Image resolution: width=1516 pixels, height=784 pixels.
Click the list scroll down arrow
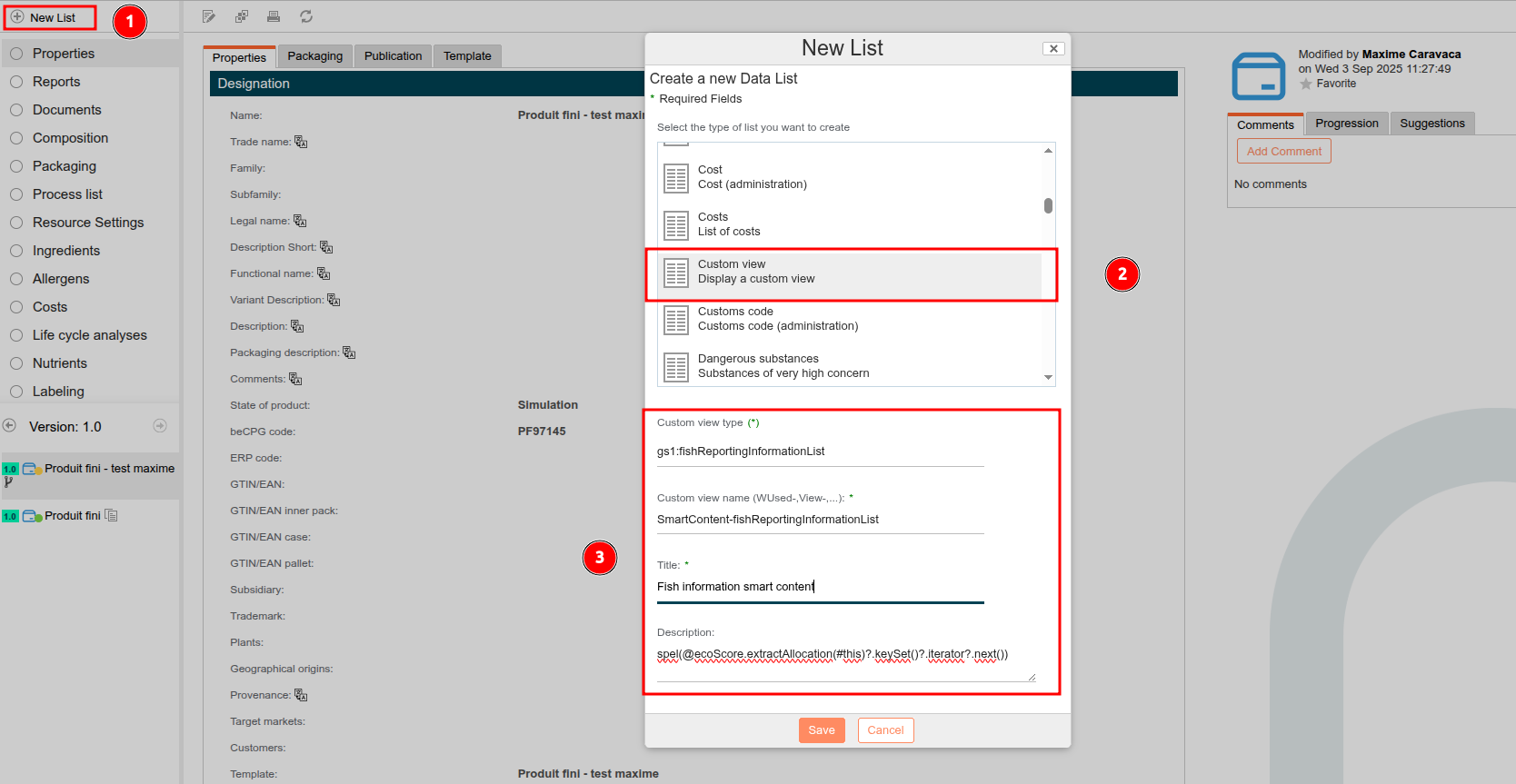pos(1048,377)
